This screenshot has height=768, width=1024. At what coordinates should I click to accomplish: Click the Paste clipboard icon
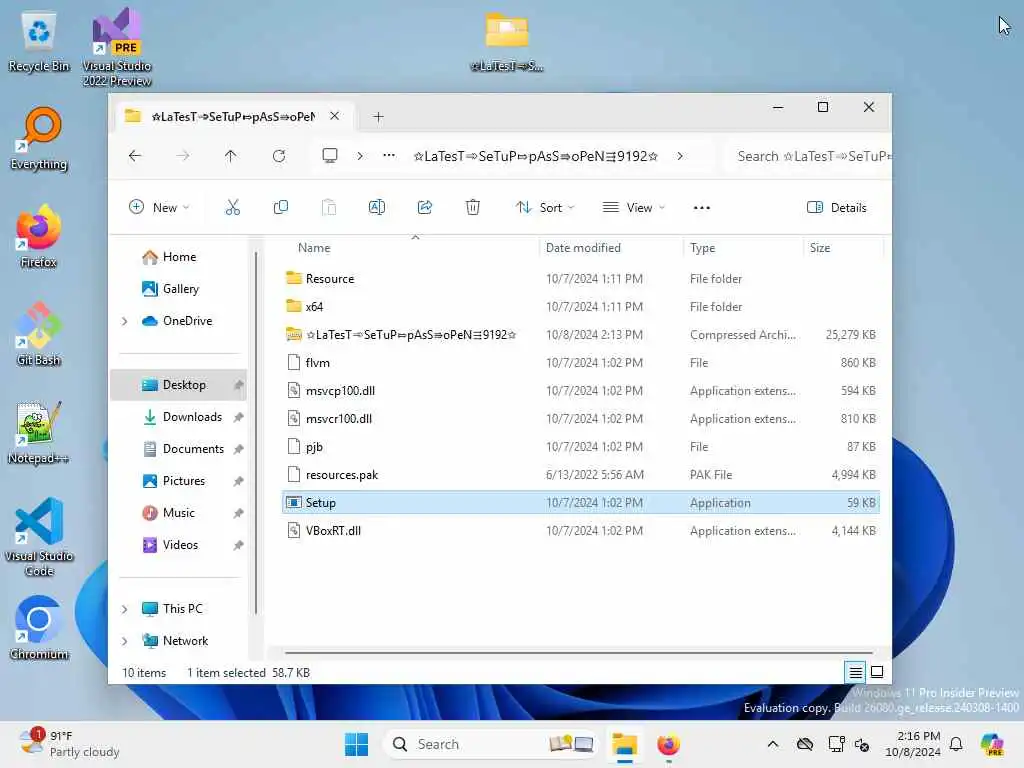329,208
